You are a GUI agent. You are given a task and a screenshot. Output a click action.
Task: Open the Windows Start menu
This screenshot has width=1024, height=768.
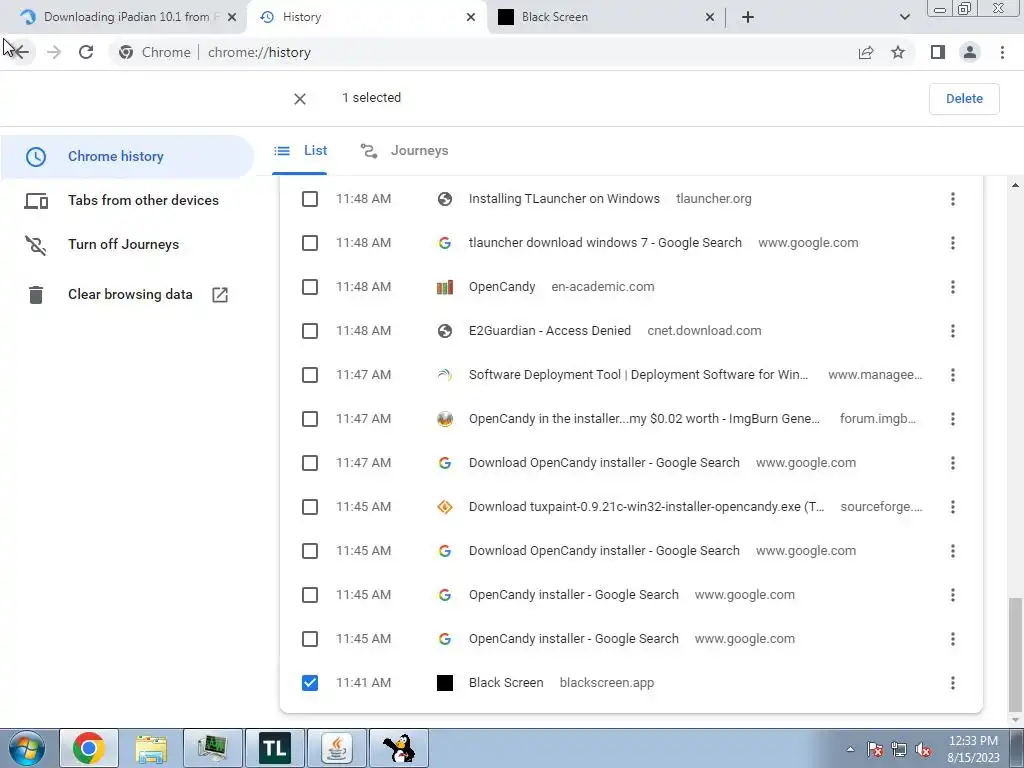click(26, 748)
